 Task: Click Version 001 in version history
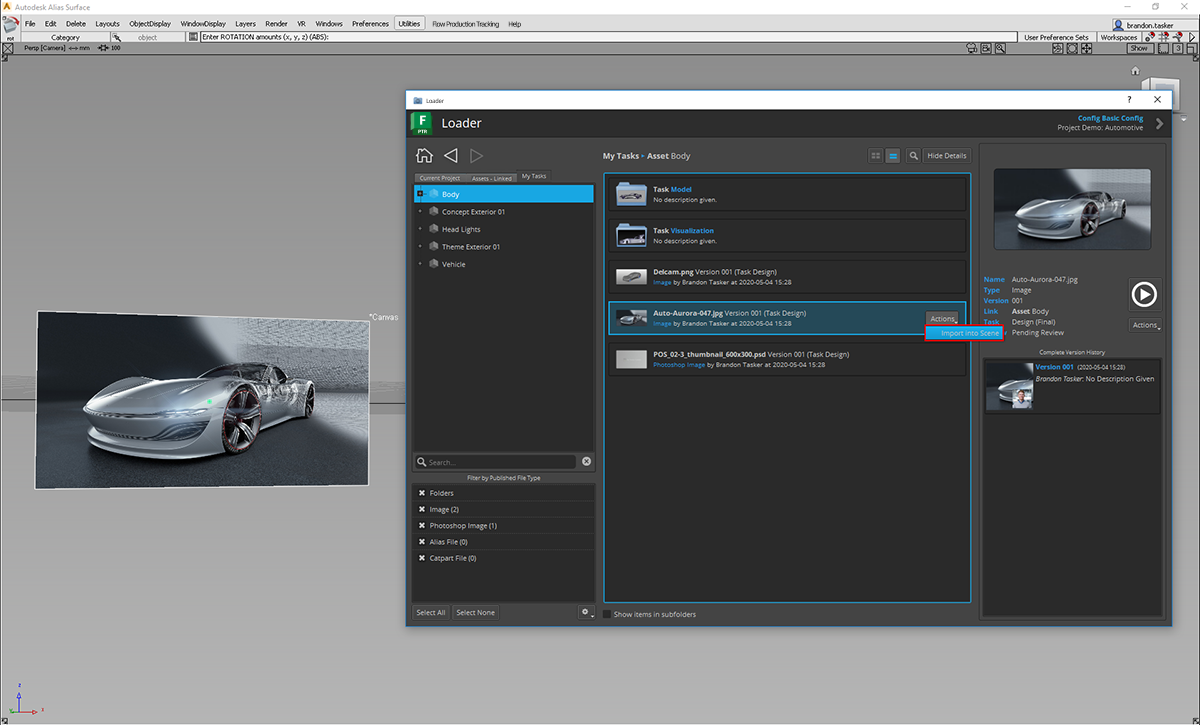(x=1054, y=367)
